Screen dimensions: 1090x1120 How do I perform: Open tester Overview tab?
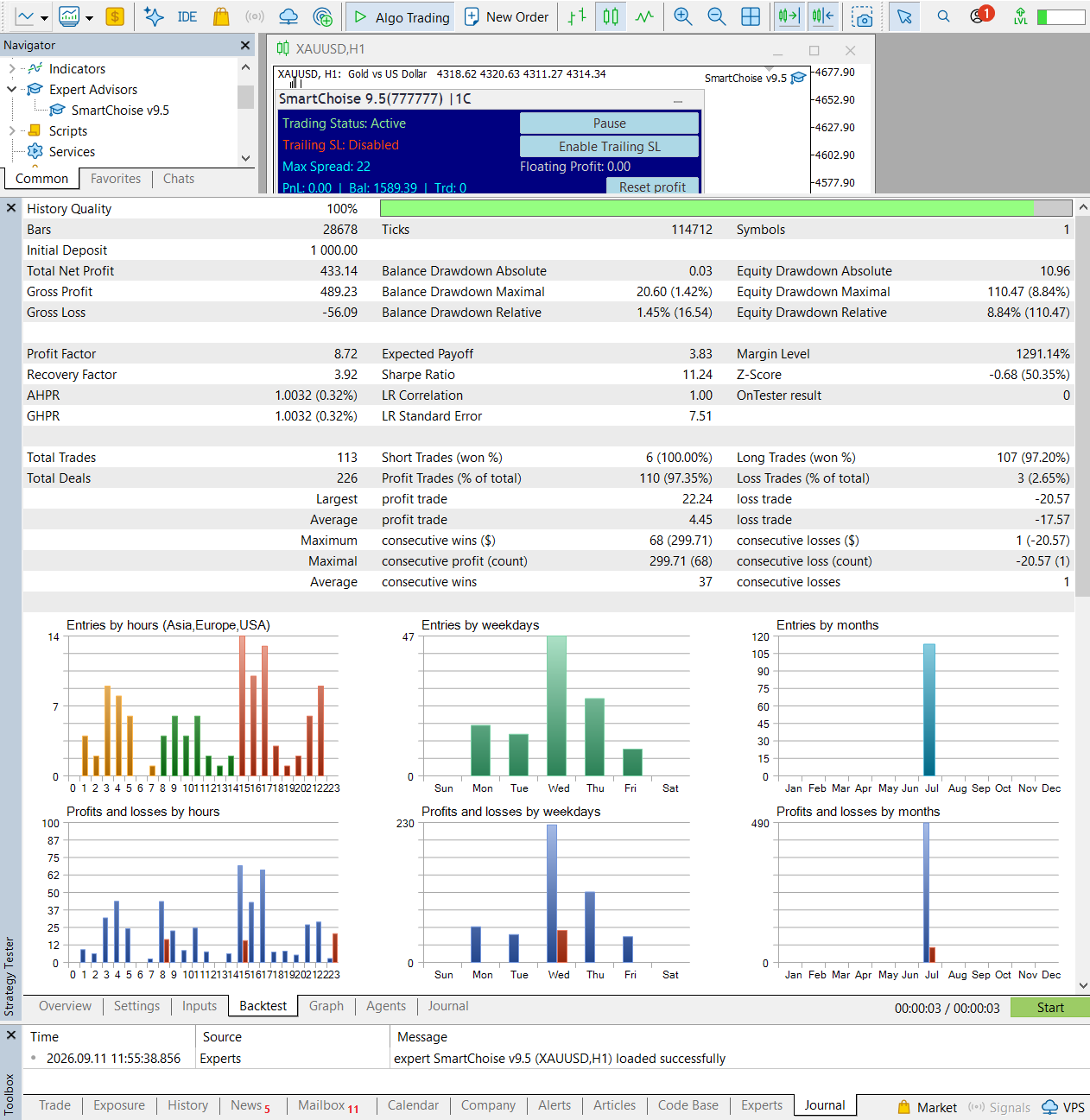(65, 1006)
